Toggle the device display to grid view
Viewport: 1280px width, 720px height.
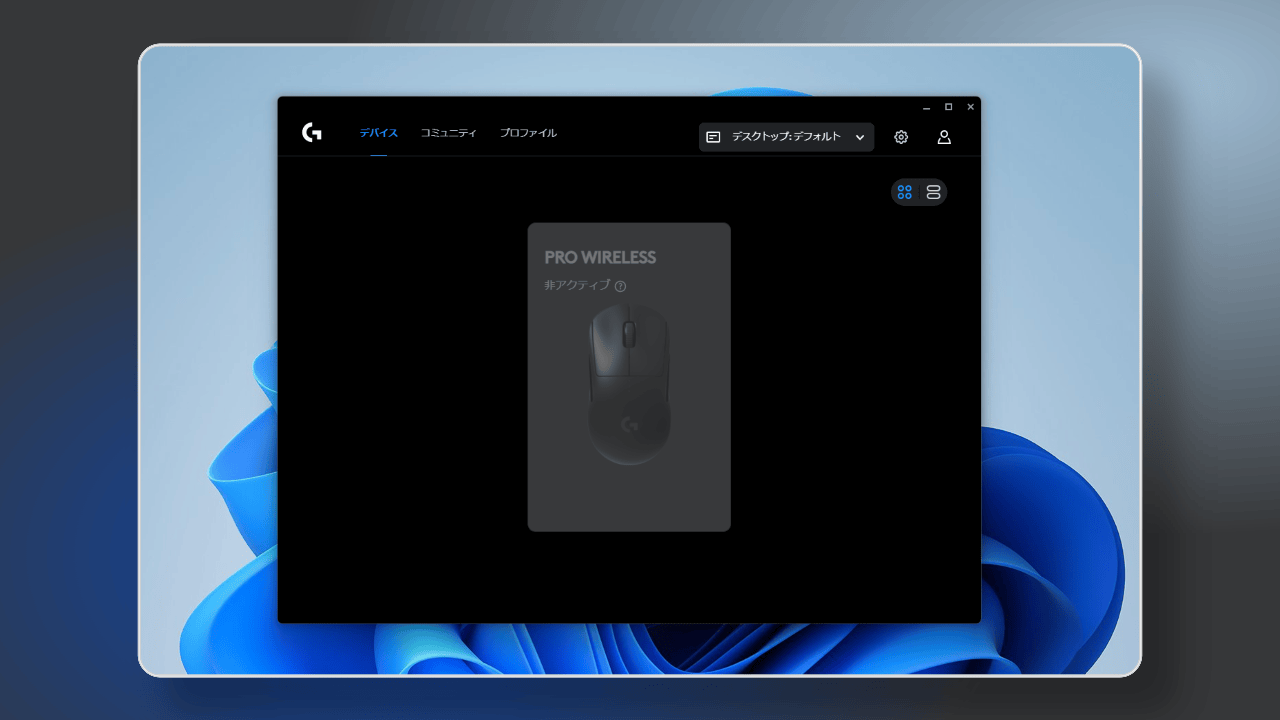(x=905, y=191)
